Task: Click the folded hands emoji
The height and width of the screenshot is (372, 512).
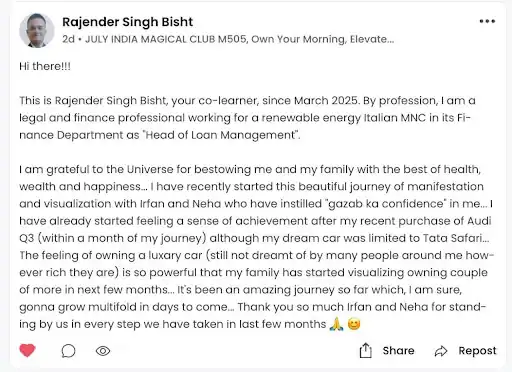Action: click(x=336, y=324)
